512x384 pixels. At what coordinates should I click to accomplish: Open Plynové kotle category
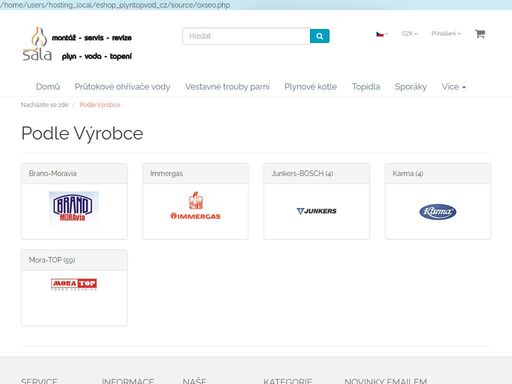[x=311, y=87]
